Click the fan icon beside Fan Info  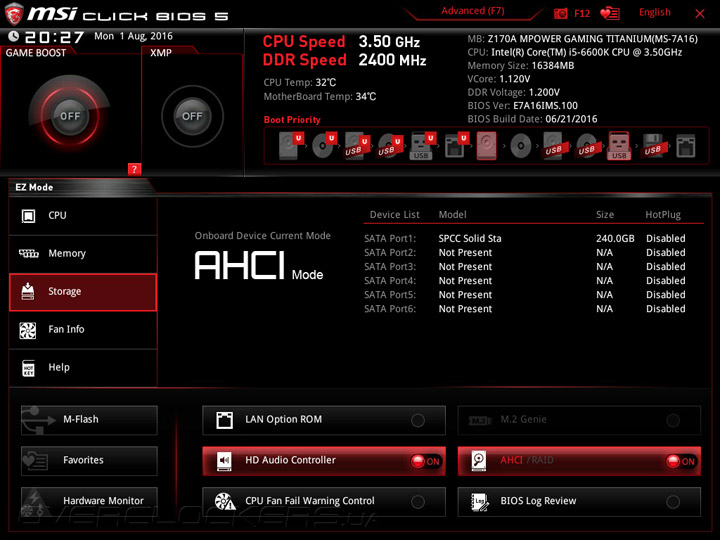tap(28, 330)
